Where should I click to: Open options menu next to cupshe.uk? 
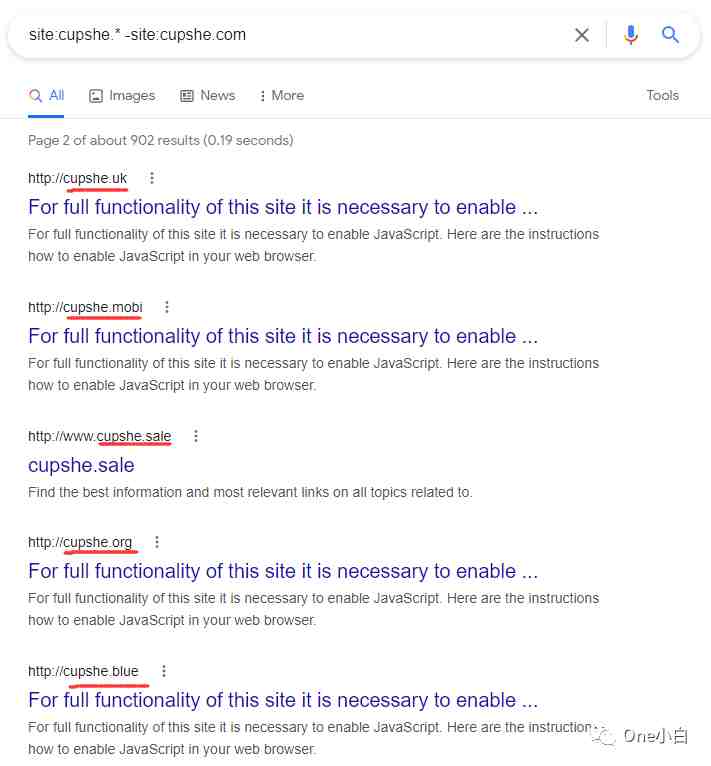[152, 178]
